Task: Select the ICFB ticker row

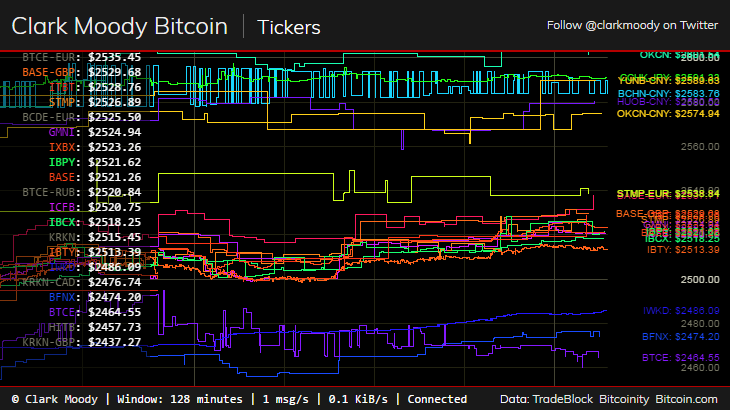Action: [95, 207]
